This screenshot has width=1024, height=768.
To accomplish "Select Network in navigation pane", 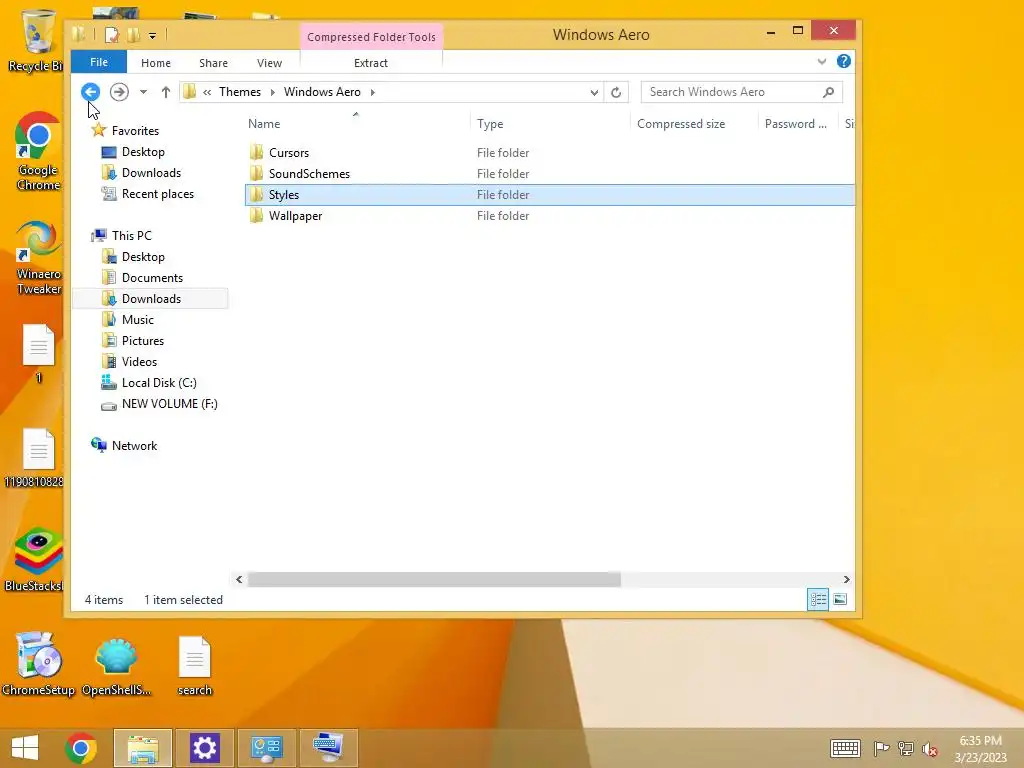I will pyautogui.click(x=134, y=445).
